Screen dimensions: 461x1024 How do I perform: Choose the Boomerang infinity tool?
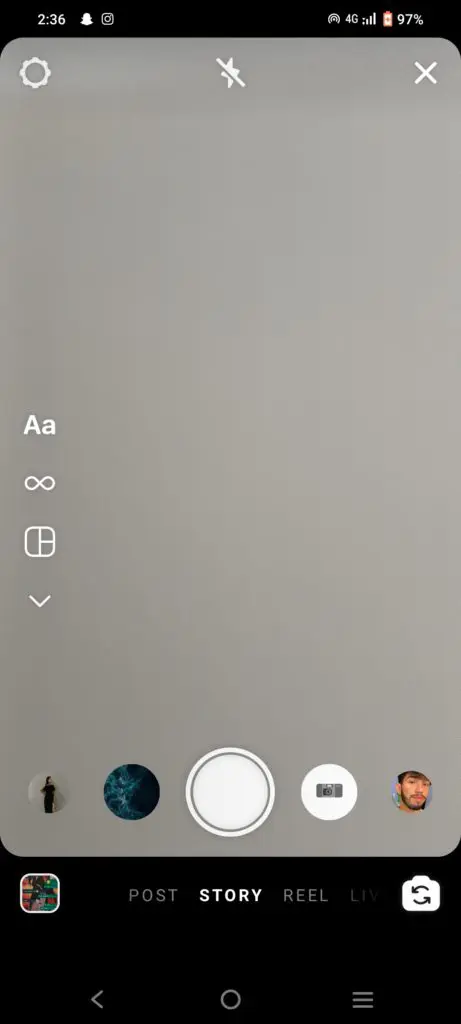point(40,483)
